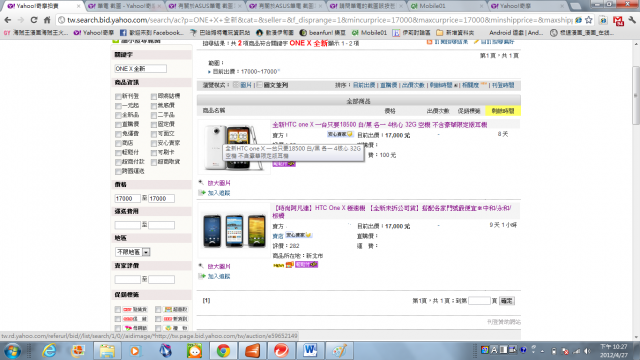640x360 pixels.
Task: Bookmark this page with the star icon
Action: pyautogui.click(x=589, y=20)
